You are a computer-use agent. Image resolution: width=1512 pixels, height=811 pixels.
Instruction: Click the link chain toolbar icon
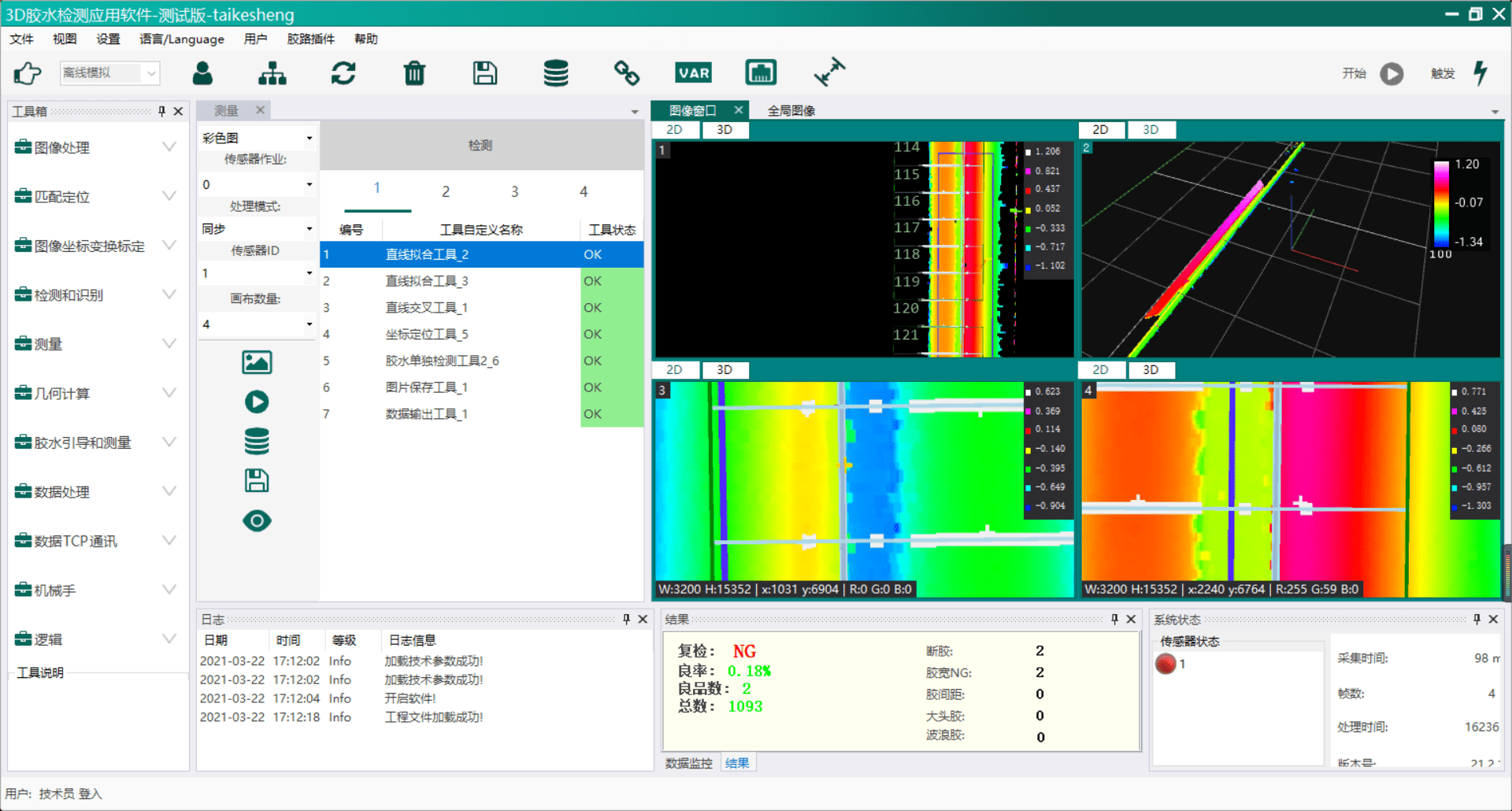click(627, 73)
